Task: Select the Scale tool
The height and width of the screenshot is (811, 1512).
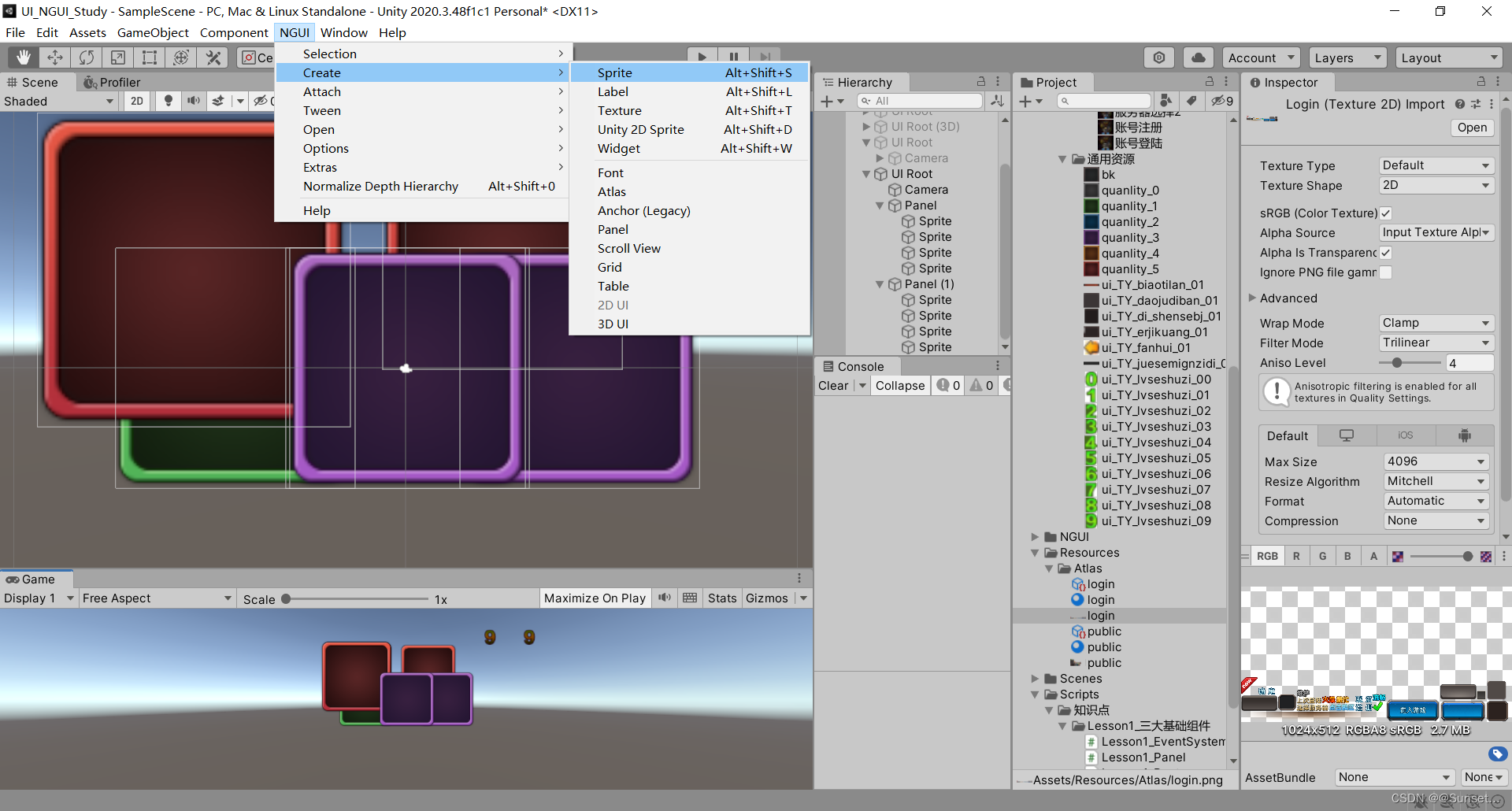Action: tap(118, 57)
